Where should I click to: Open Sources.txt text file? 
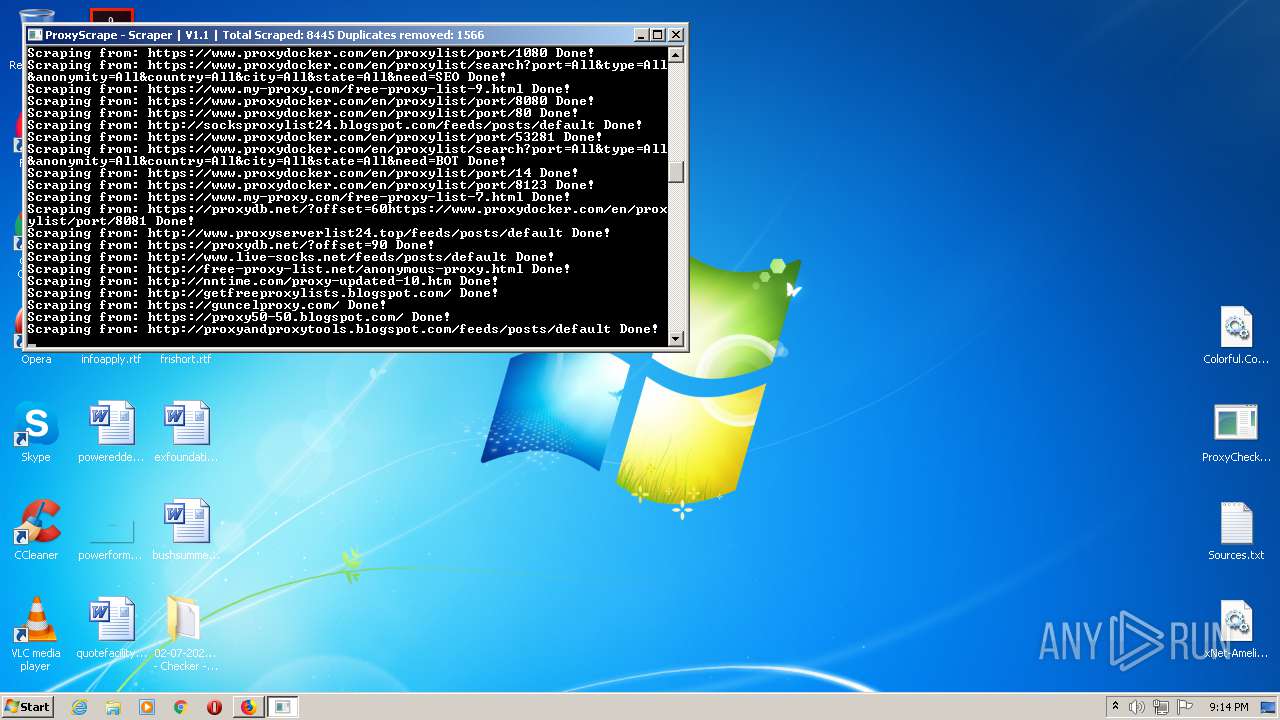tap(1236, 531)
